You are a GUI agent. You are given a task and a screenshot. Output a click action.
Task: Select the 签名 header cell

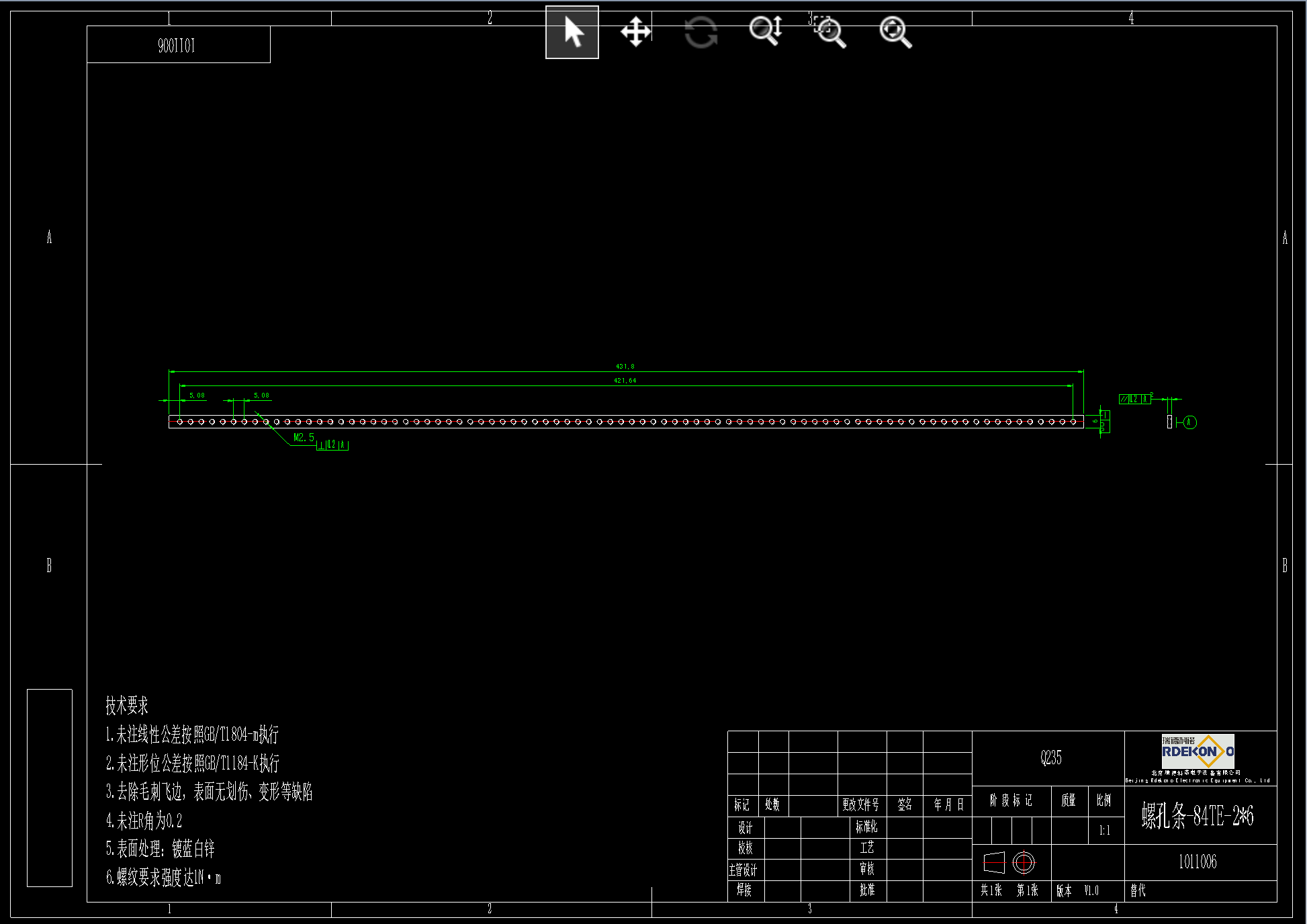905,804
